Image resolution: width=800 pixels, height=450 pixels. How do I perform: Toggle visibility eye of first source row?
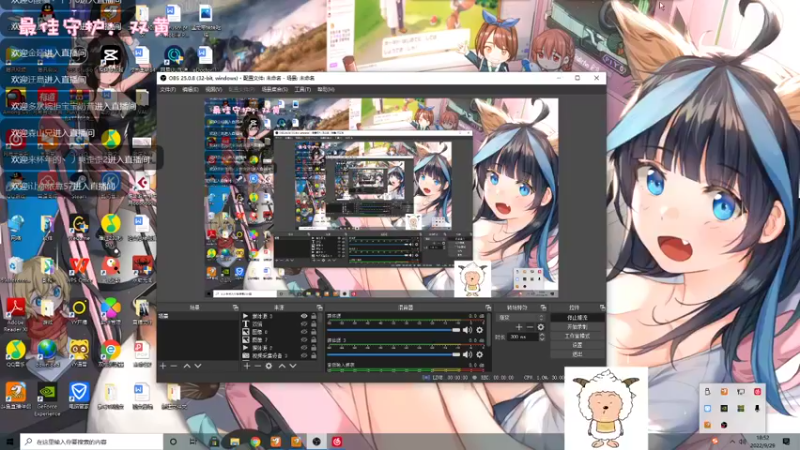tap(304, 316)
